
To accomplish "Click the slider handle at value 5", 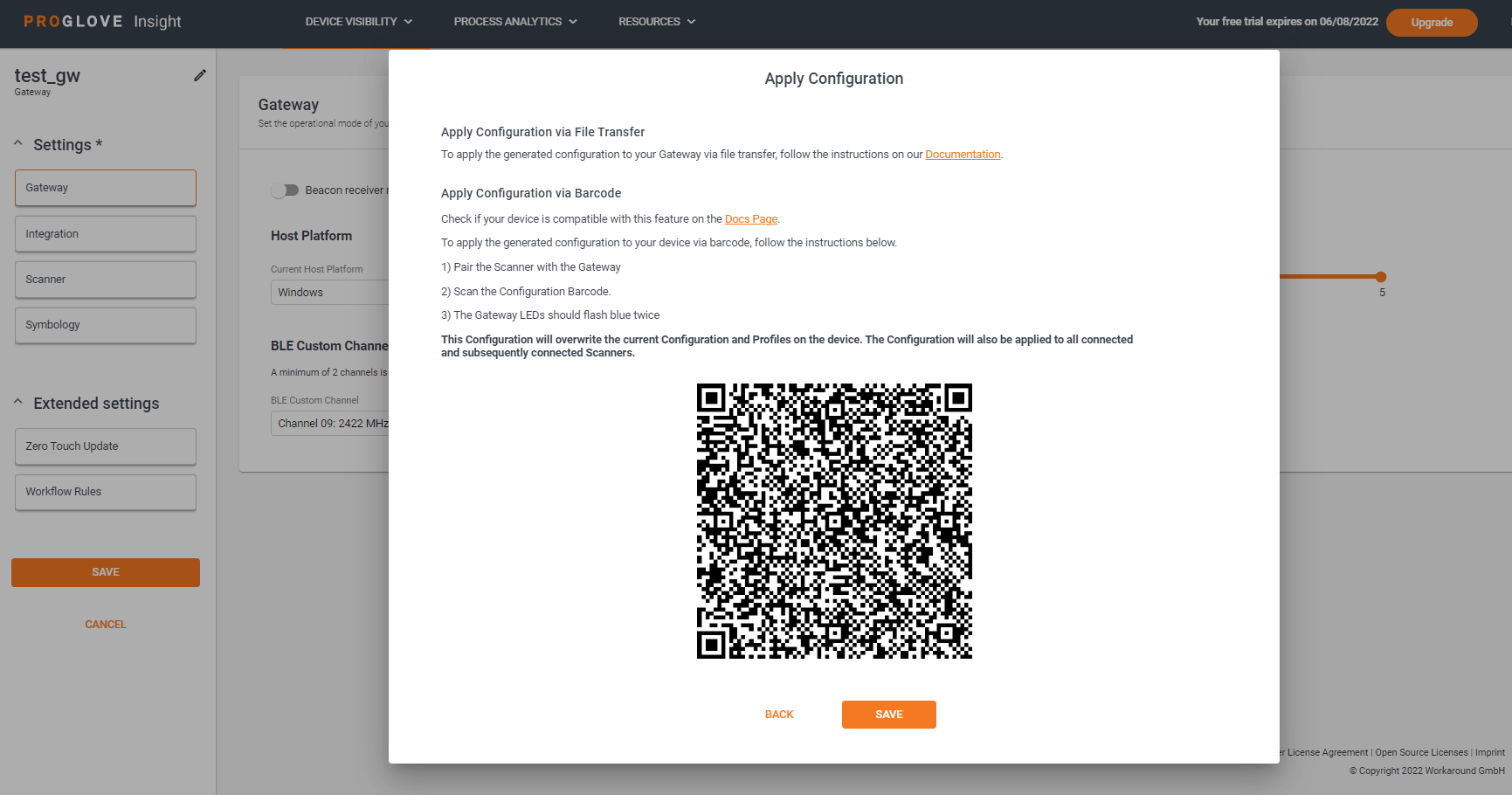I will click(x=1381, y=277).
